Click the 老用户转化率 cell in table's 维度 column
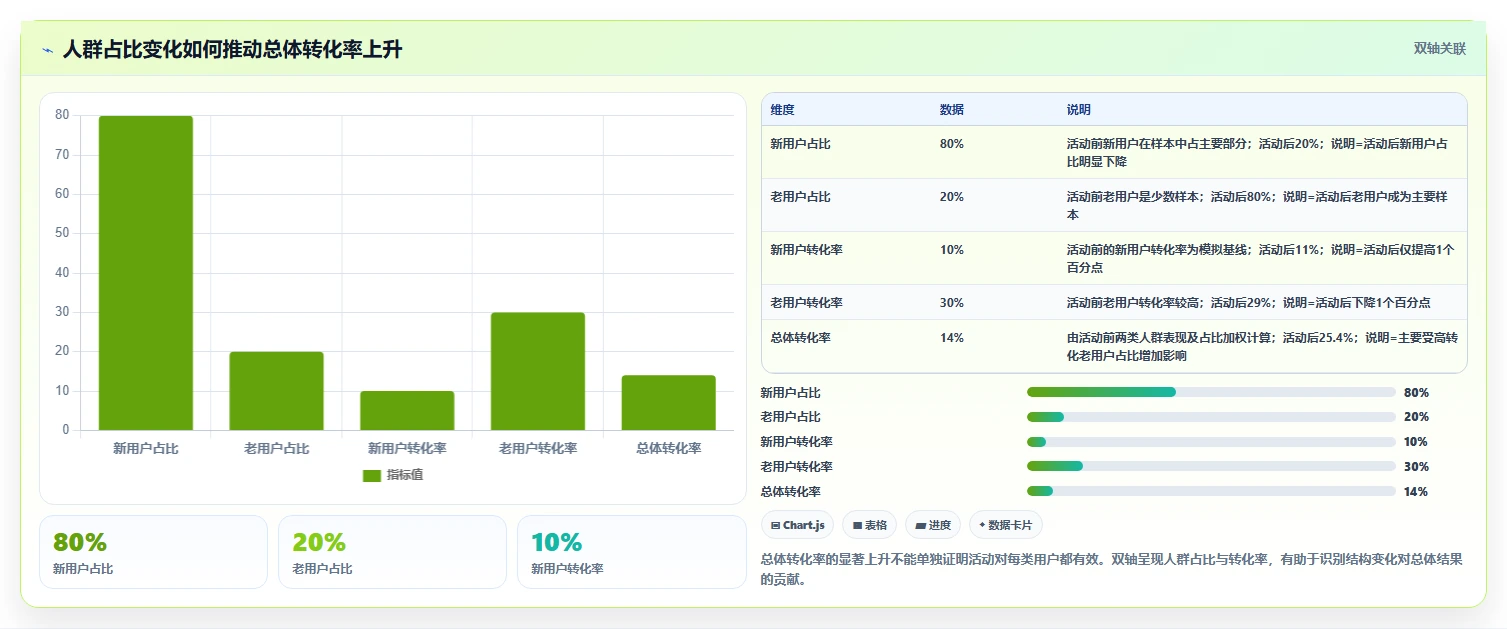This screenshot has width=1507, height=629. tap(806, 303)
